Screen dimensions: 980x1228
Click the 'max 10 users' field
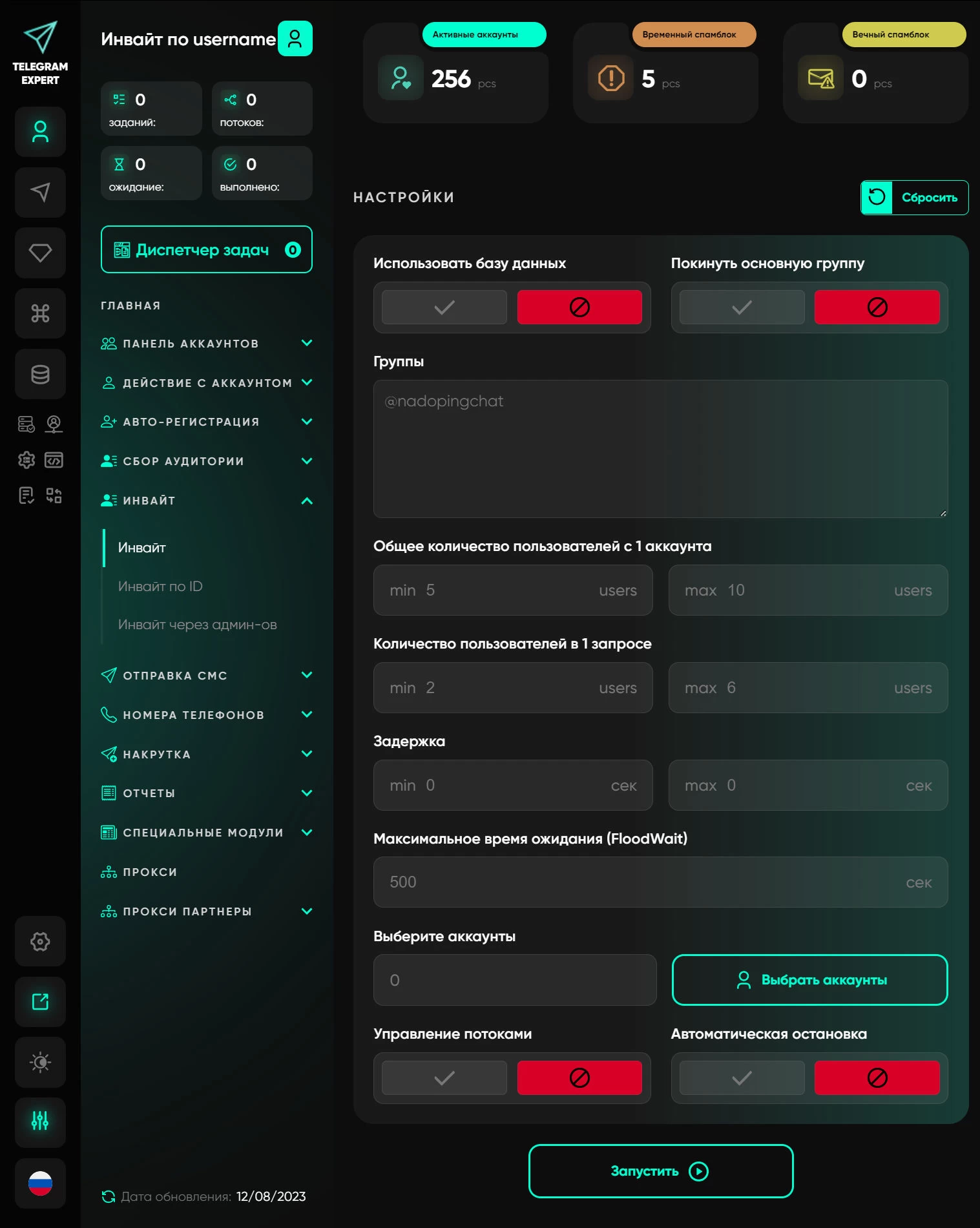point(808,590)
